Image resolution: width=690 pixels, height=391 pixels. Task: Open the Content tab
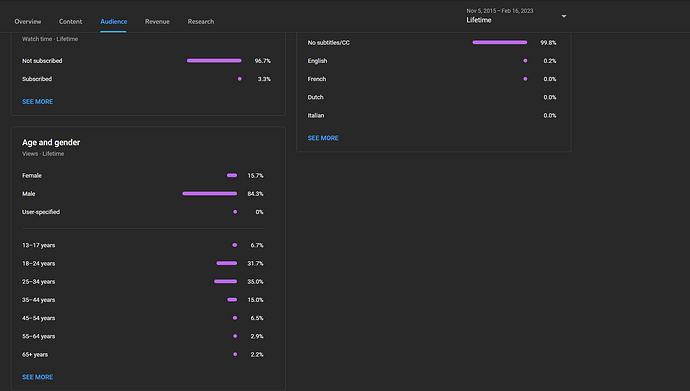click(70, 22)
